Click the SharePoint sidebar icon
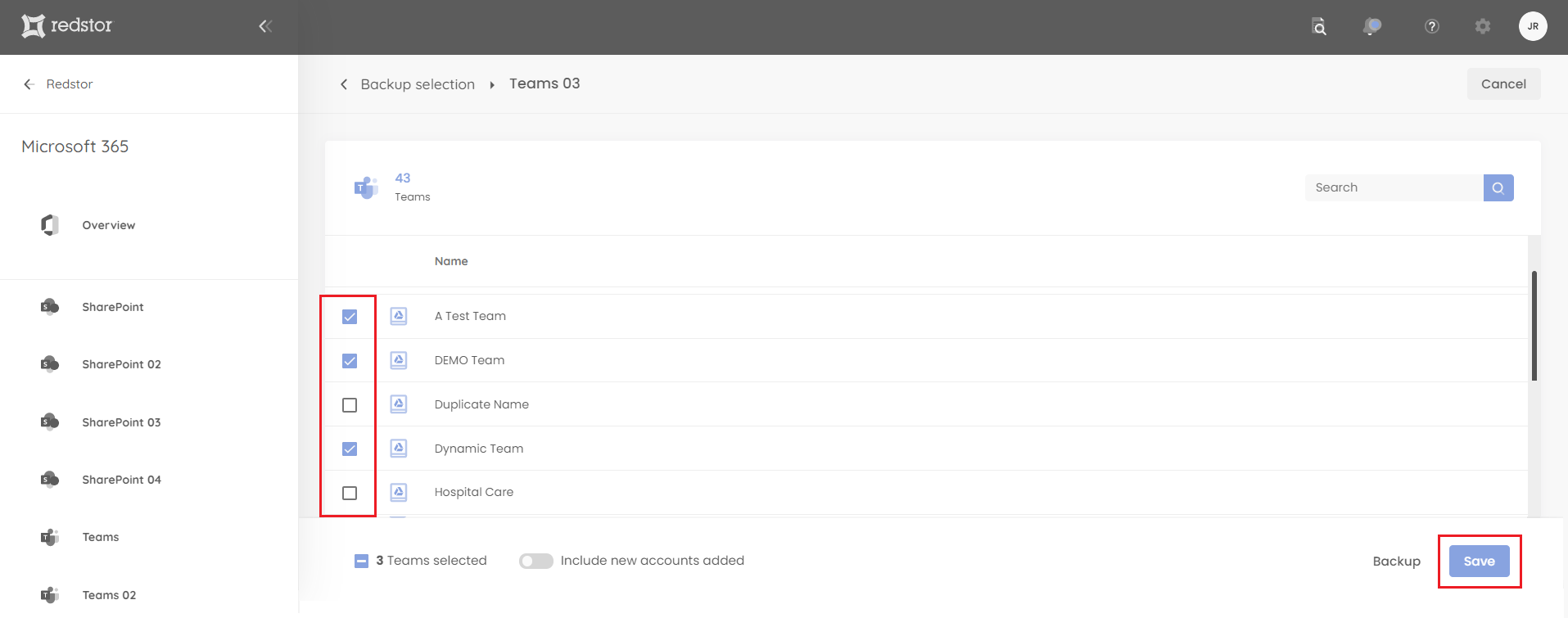 coord(50,307)
